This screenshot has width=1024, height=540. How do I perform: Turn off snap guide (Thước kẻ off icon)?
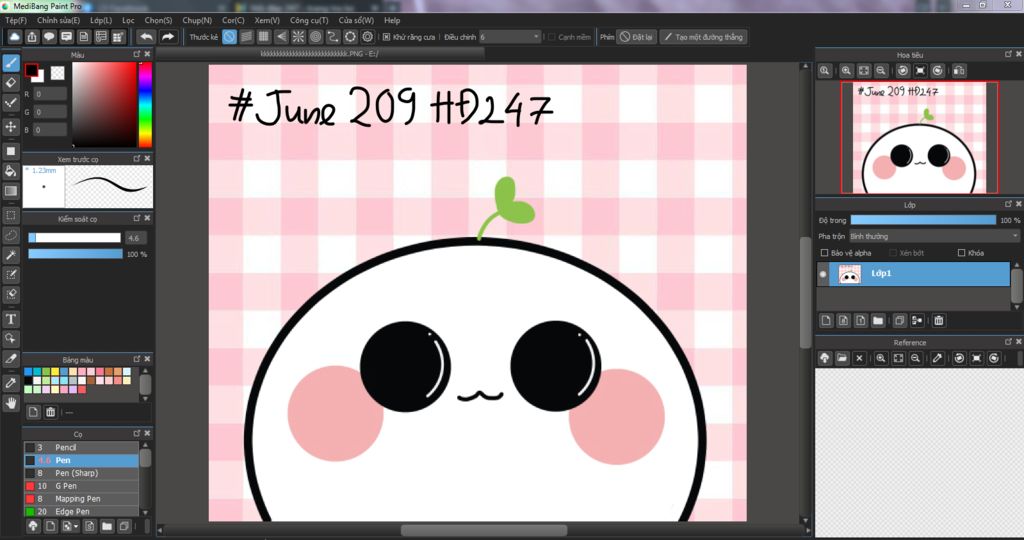point(229,37)
